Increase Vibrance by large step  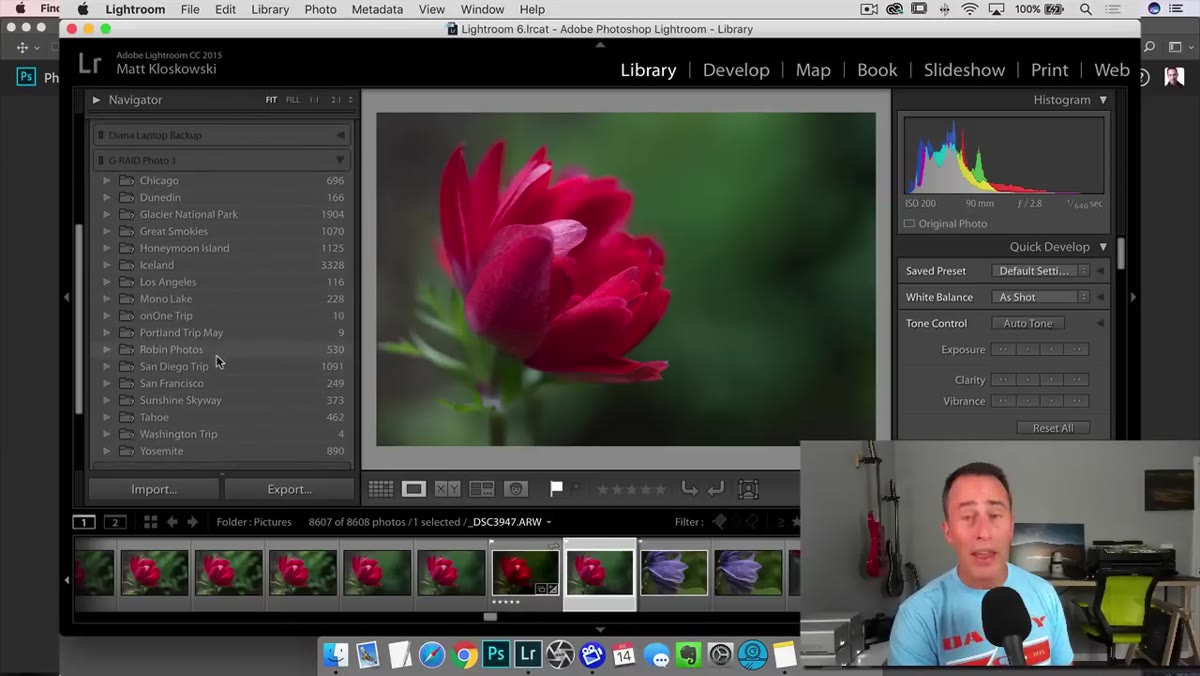pos(1077,401)
